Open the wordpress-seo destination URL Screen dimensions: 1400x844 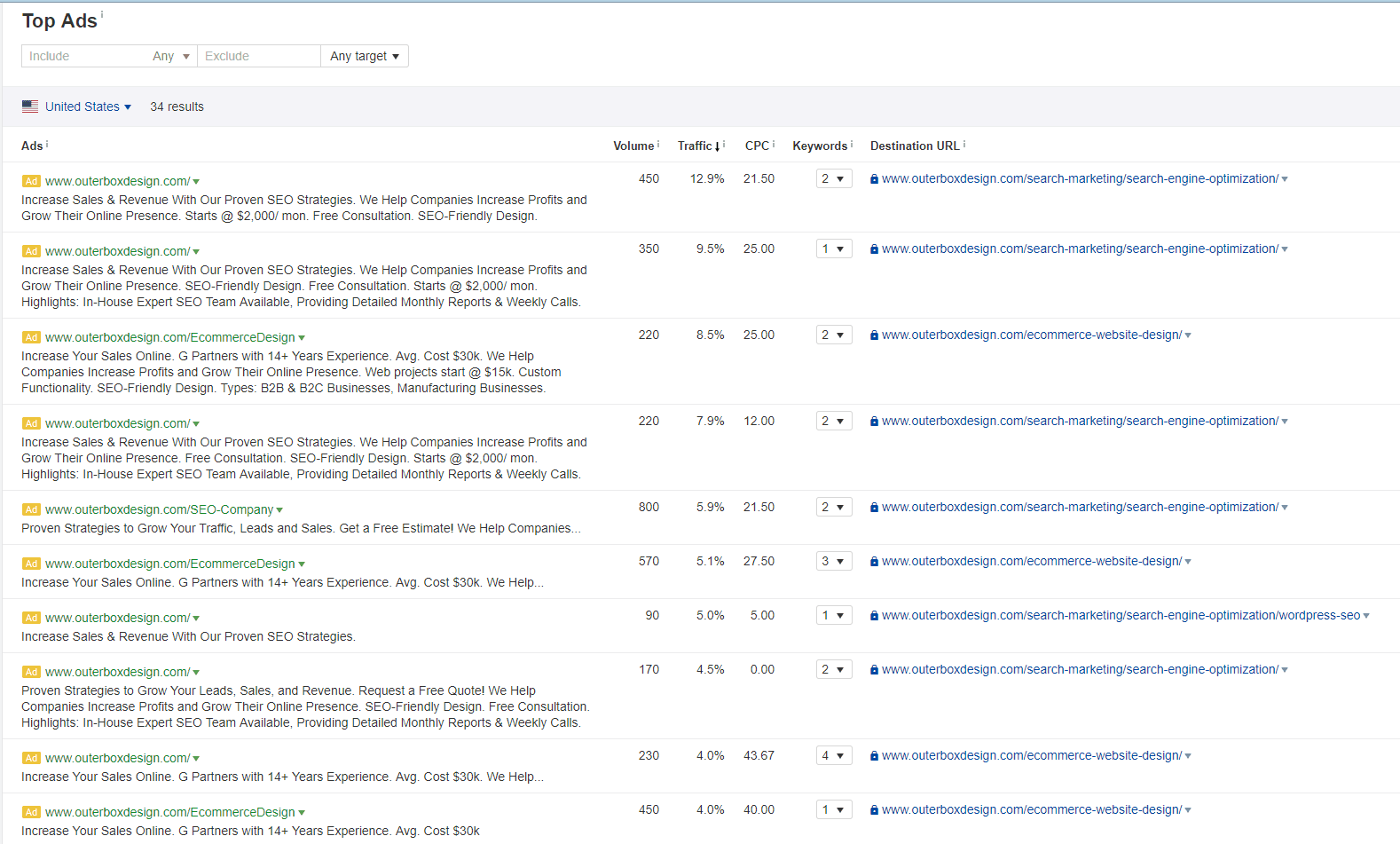pyautogui.click(x=1121, y=615)
